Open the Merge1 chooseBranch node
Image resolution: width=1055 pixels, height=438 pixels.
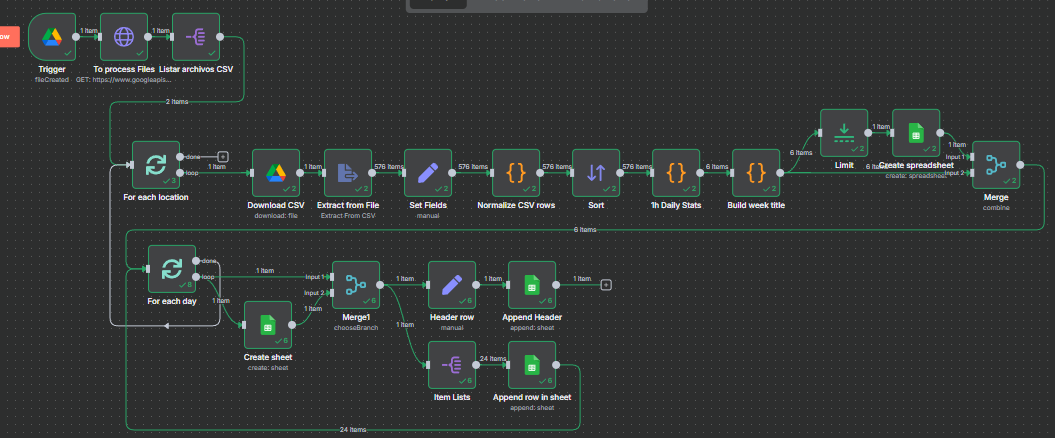coord(356,285)
